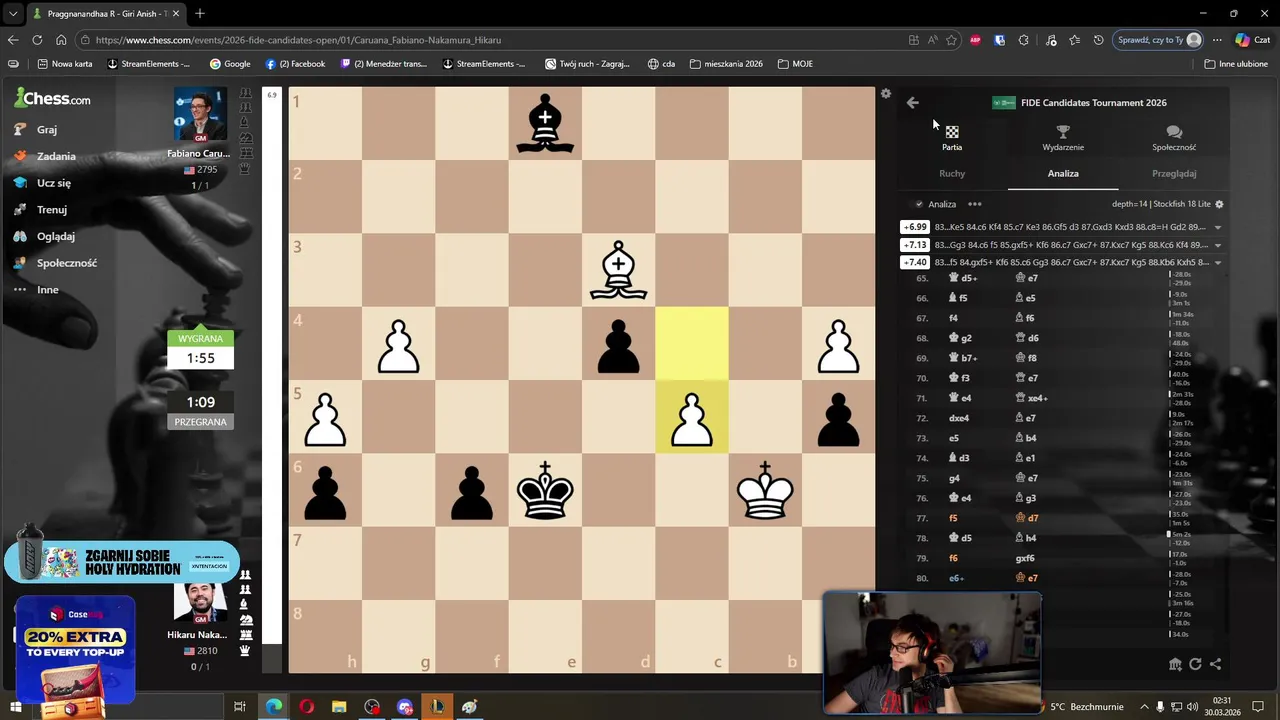Viewport: 1280px width, 720px height.
Task: Open browser history icon
Action: (x=1098, y=40)
